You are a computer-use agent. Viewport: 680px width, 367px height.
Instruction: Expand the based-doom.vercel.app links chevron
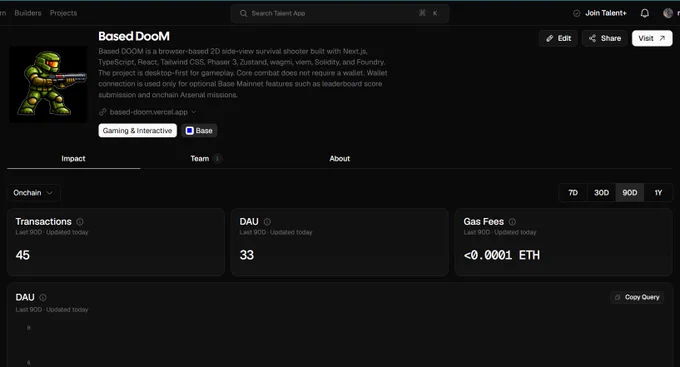coord(194,112)
